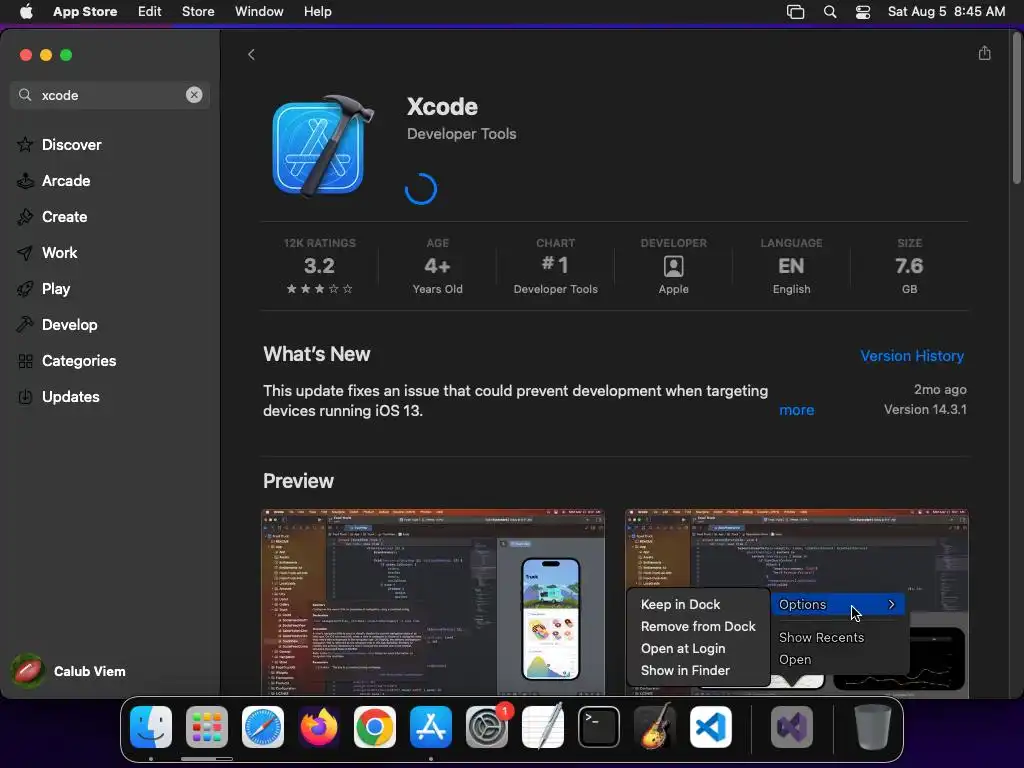Click the 7.6 GB size stat

click(x=909, y=266)
